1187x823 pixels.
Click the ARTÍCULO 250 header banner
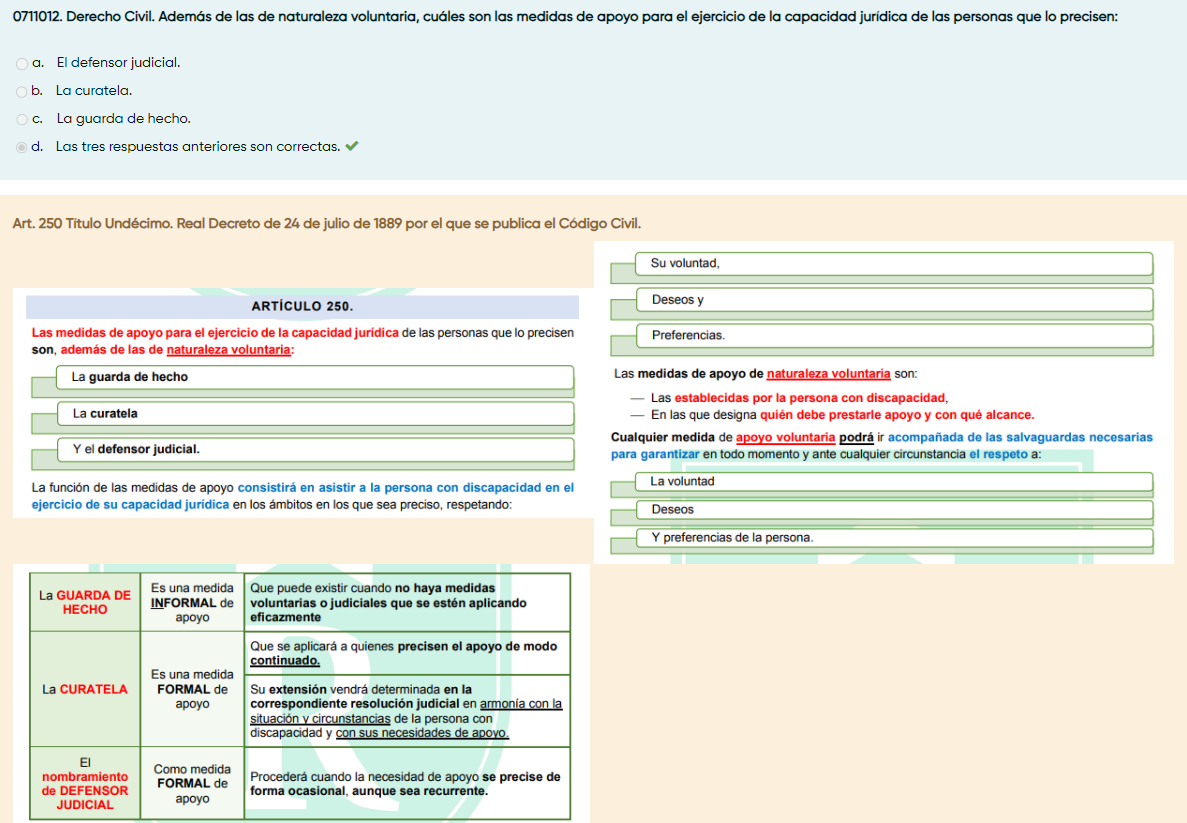point(302,307)
